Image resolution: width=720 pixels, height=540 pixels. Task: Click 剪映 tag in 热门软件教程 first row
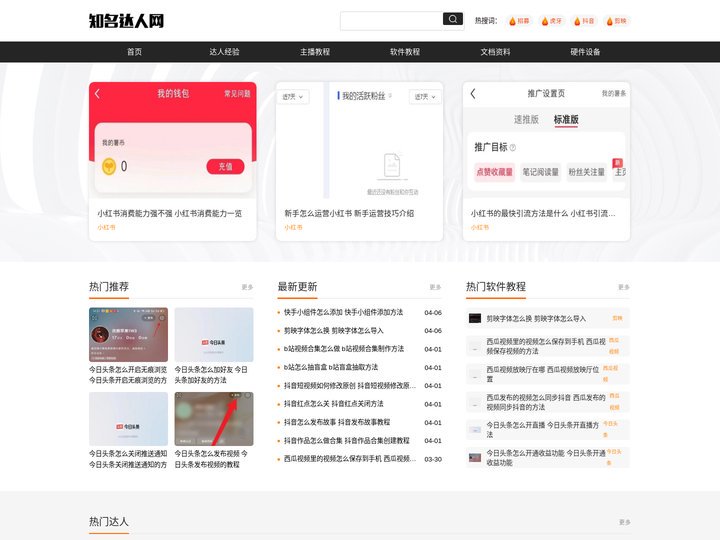tap(617, 318)
